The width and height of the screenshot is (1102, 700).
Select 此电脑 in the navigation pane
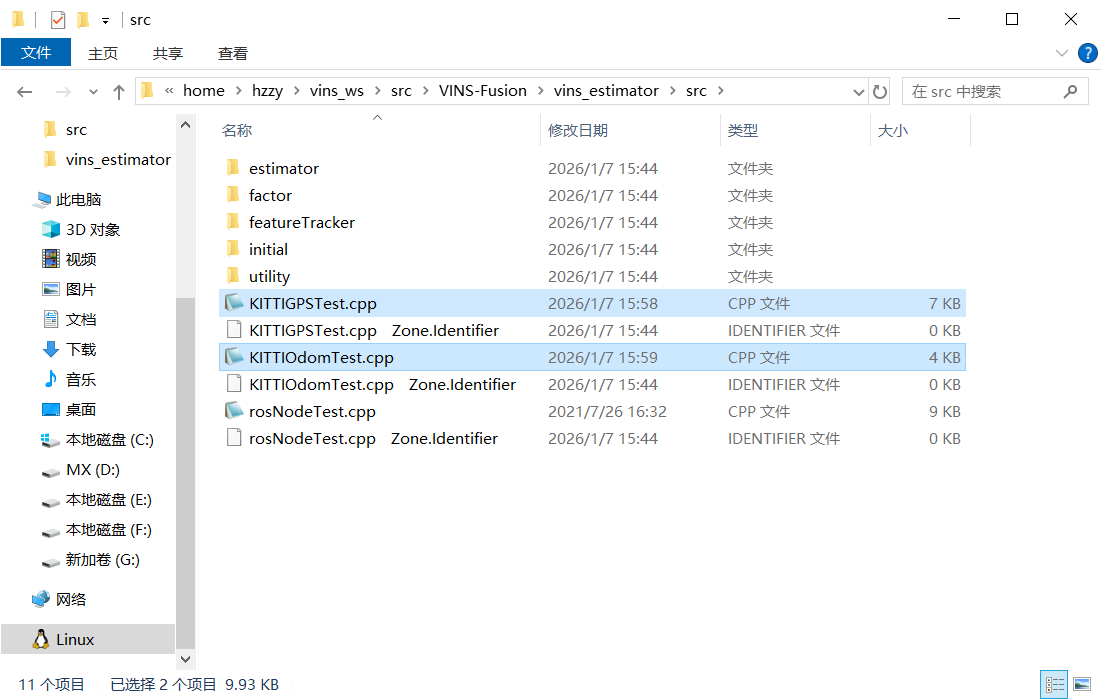(x=78, y=200)
